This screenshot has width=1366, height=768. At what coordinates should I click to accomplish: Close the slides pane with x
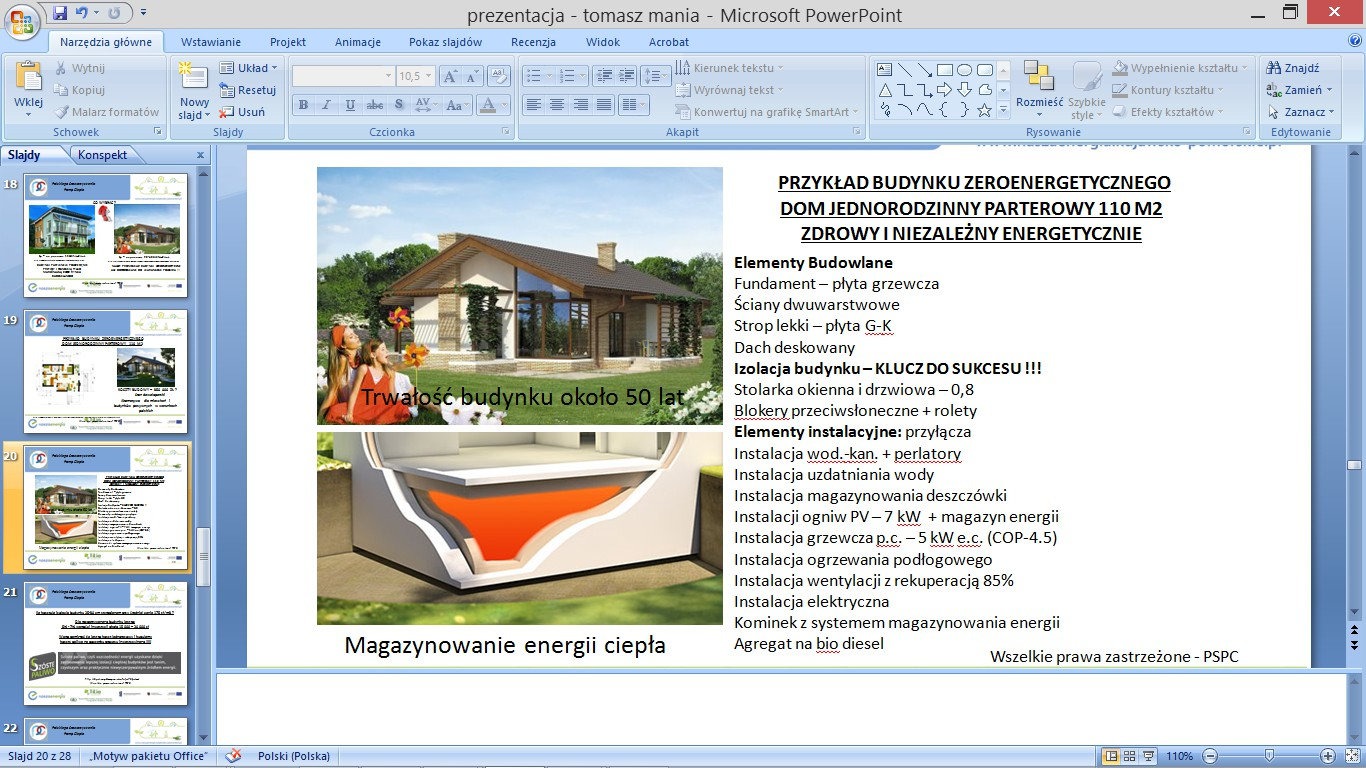click(200, 155)
